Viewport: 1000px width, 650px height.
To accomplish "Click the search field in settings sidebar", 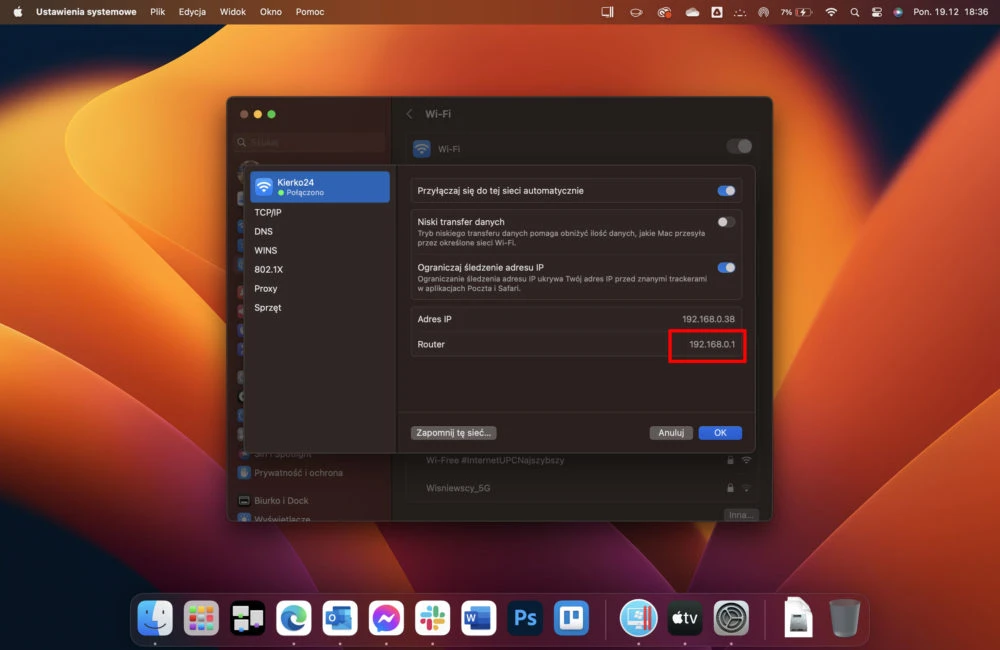I will [311, 142].
